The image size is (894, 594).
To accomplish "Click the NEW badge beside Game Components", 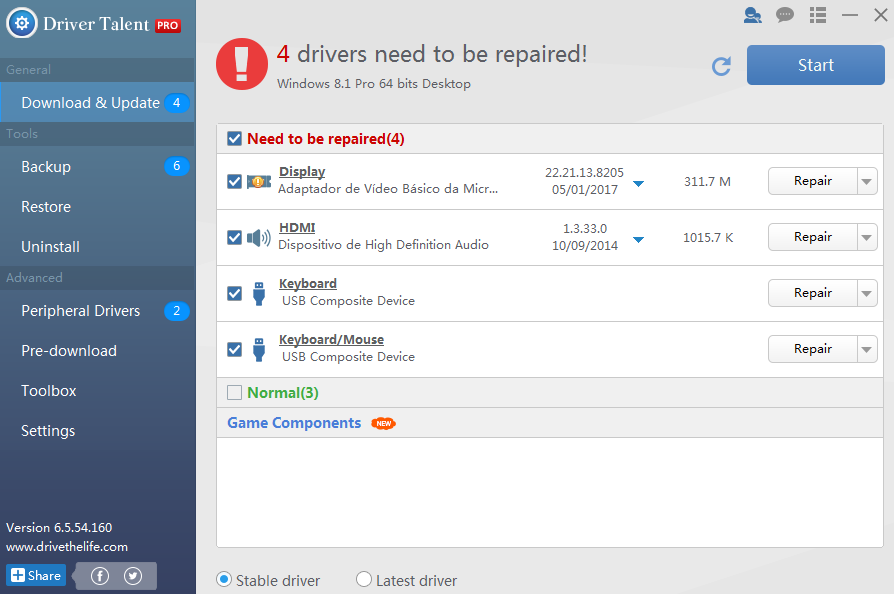I will (383, 424).
